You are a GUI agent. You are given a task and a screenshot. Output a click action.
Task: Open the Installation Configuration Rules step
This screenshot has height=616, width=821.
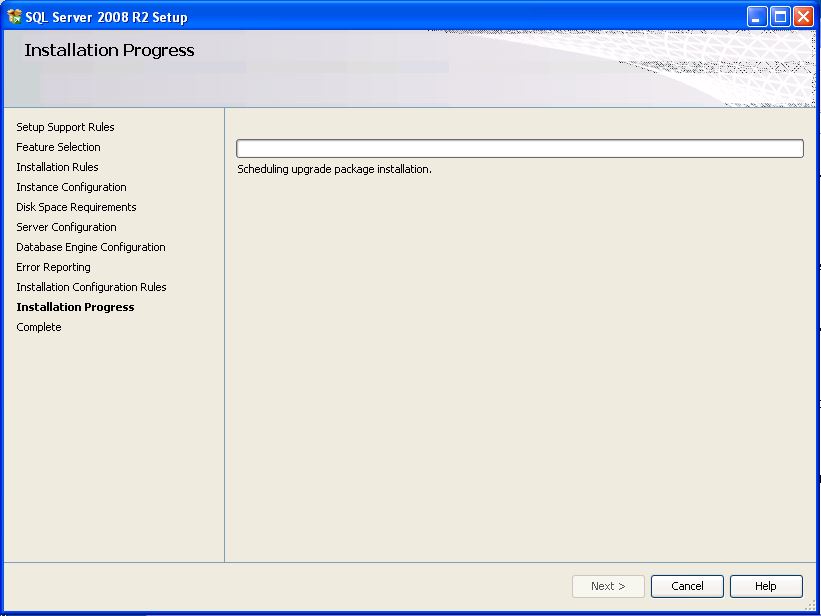[x=91, y=287]
